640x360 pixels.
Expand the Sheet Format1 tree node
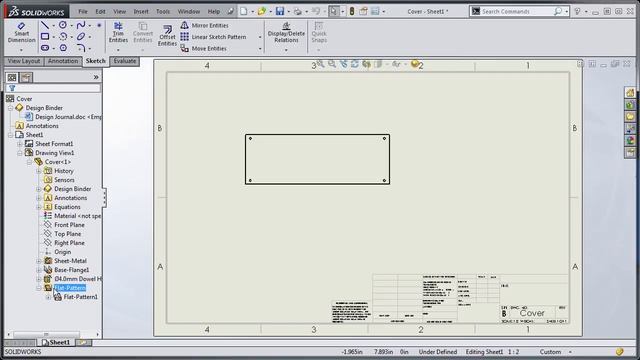point(20,144)
